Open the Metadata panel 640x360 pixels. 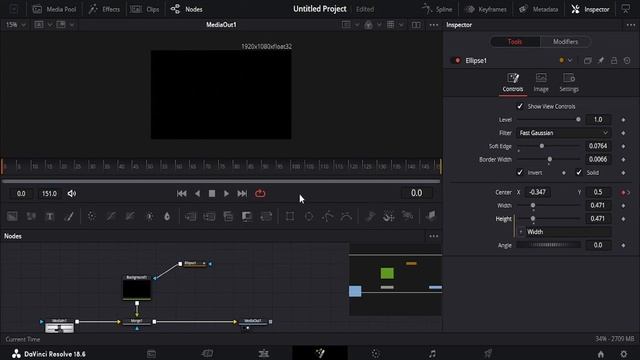(538, 9)
